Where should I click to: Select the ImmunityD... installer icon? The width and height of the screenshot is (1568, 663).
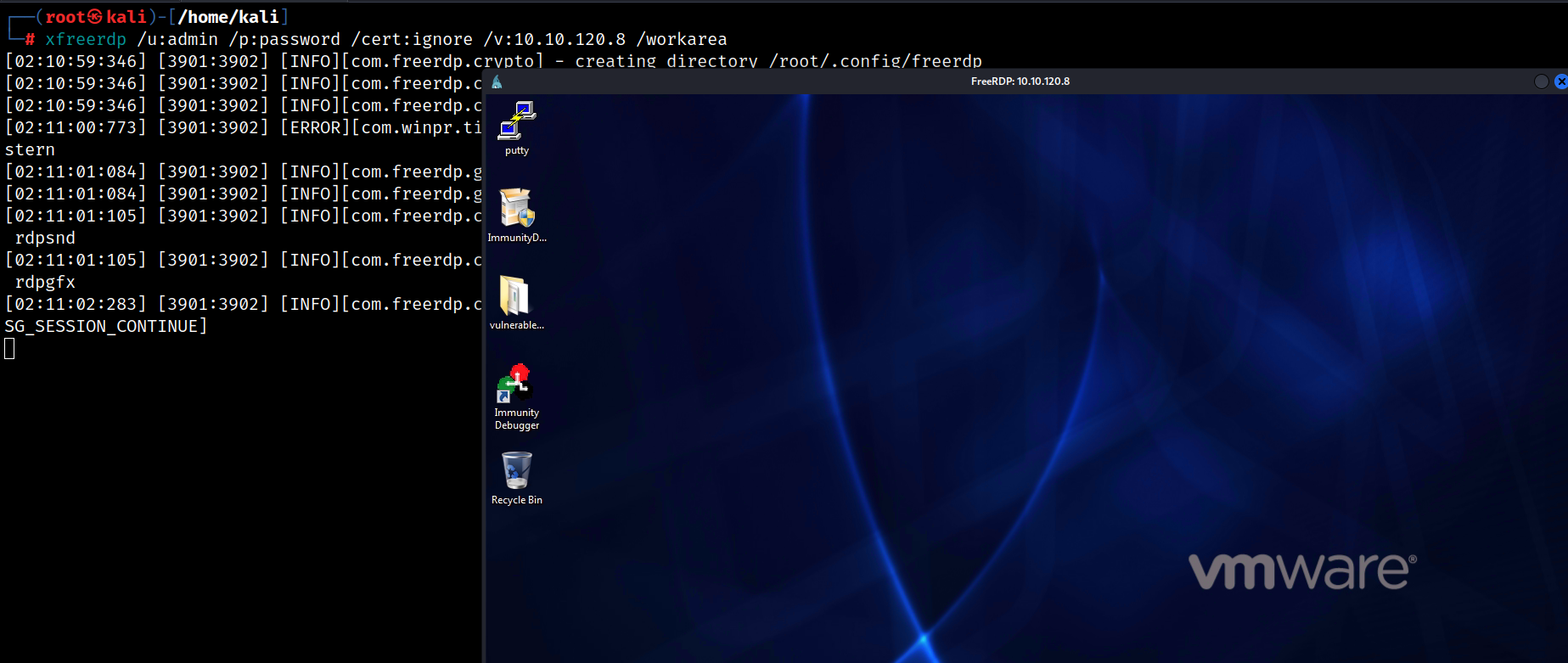coord(516,216)
